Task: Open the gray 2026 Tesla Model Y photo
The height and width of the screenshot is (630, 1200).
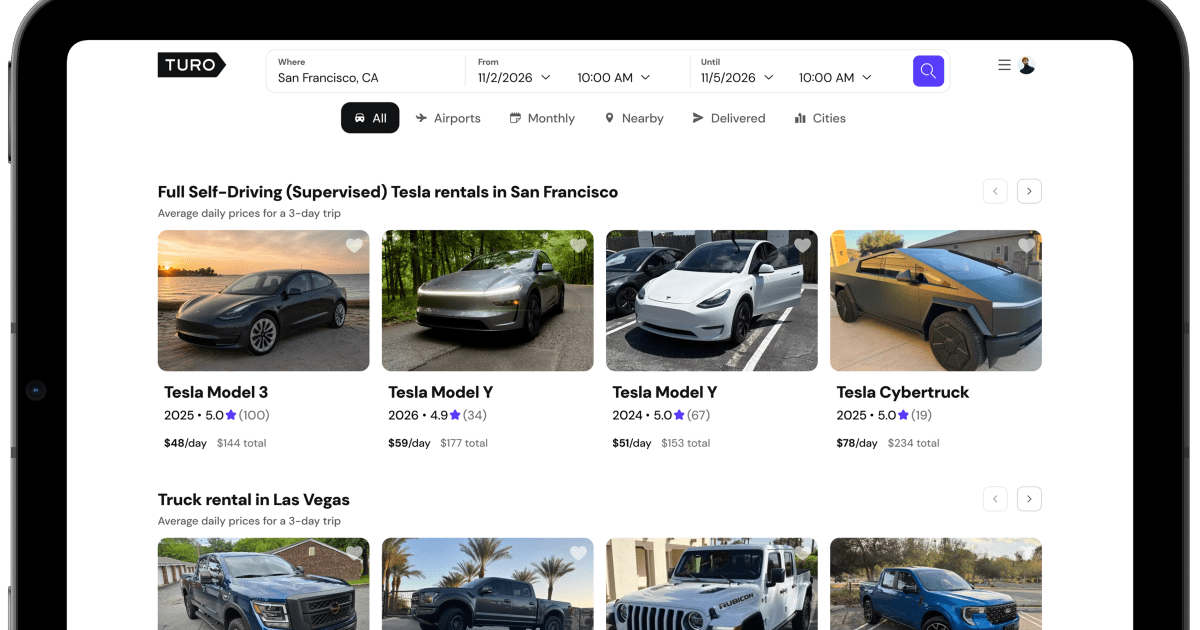Action: coord(488,301)
